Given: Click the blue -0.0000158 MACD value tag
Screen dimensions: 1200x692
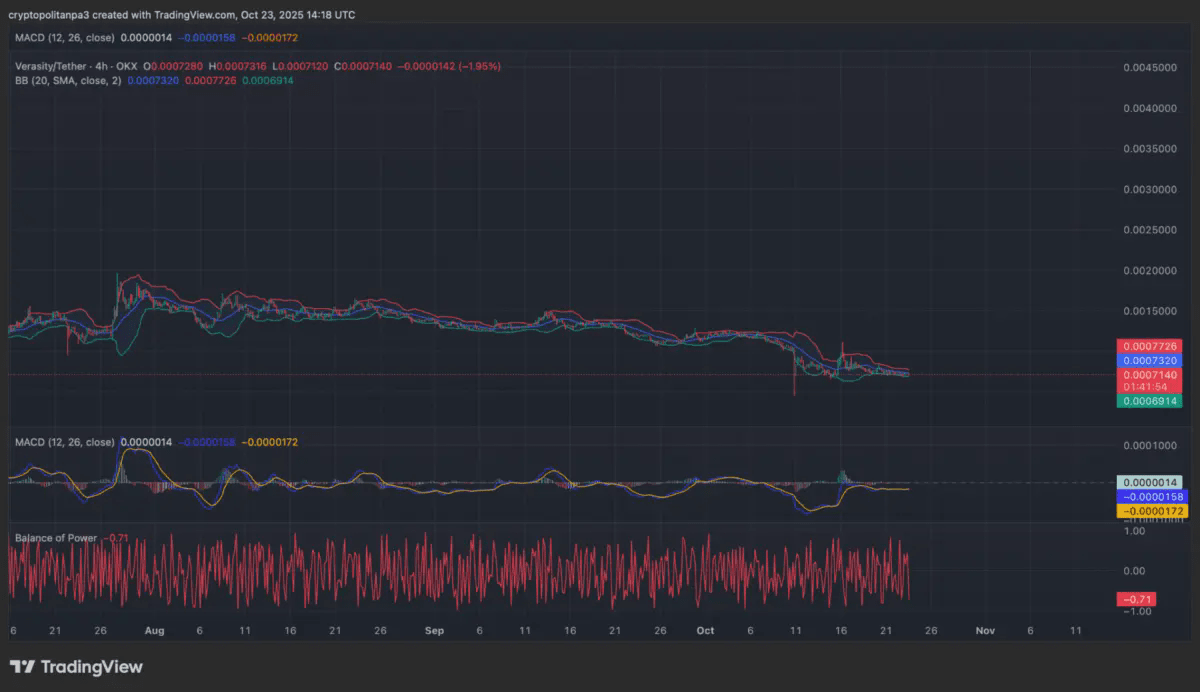Looking at the screenshot, I should 1150,496.
